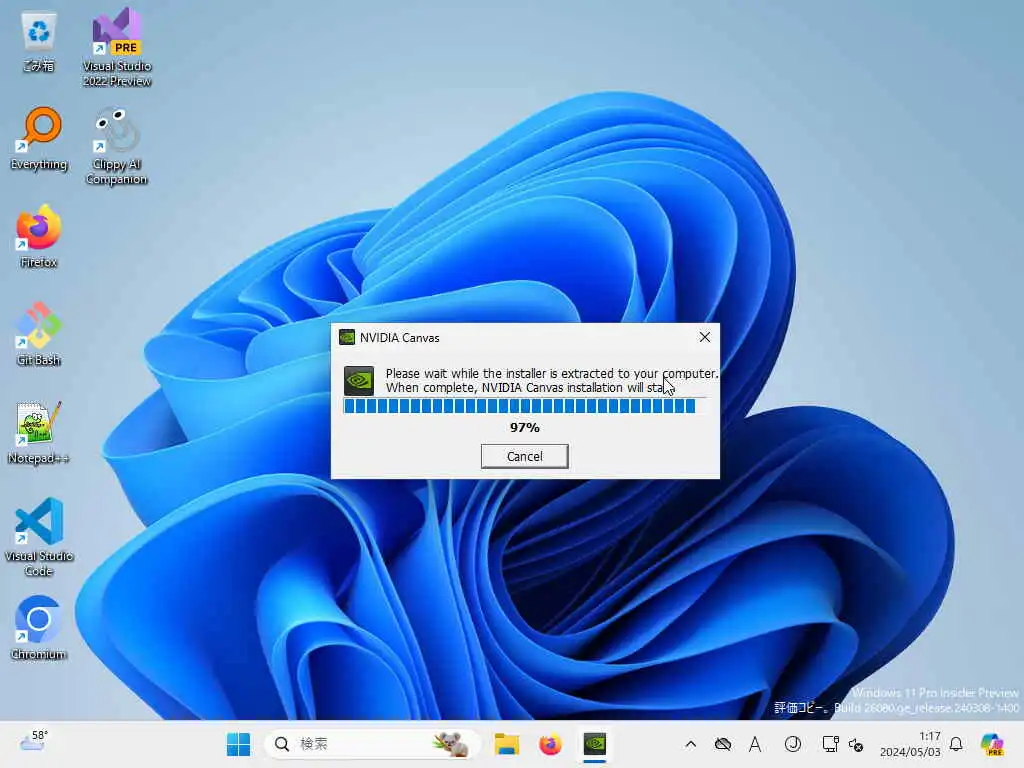1024x768 pixels.
Task: Open Copilot Preview from the taskbar
Action: click(992, 744)
